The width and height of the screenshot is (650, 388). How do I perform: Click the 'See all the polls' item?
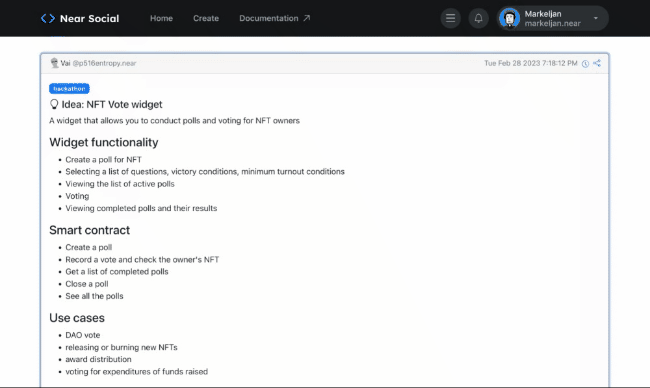click(x=94, y=296)
